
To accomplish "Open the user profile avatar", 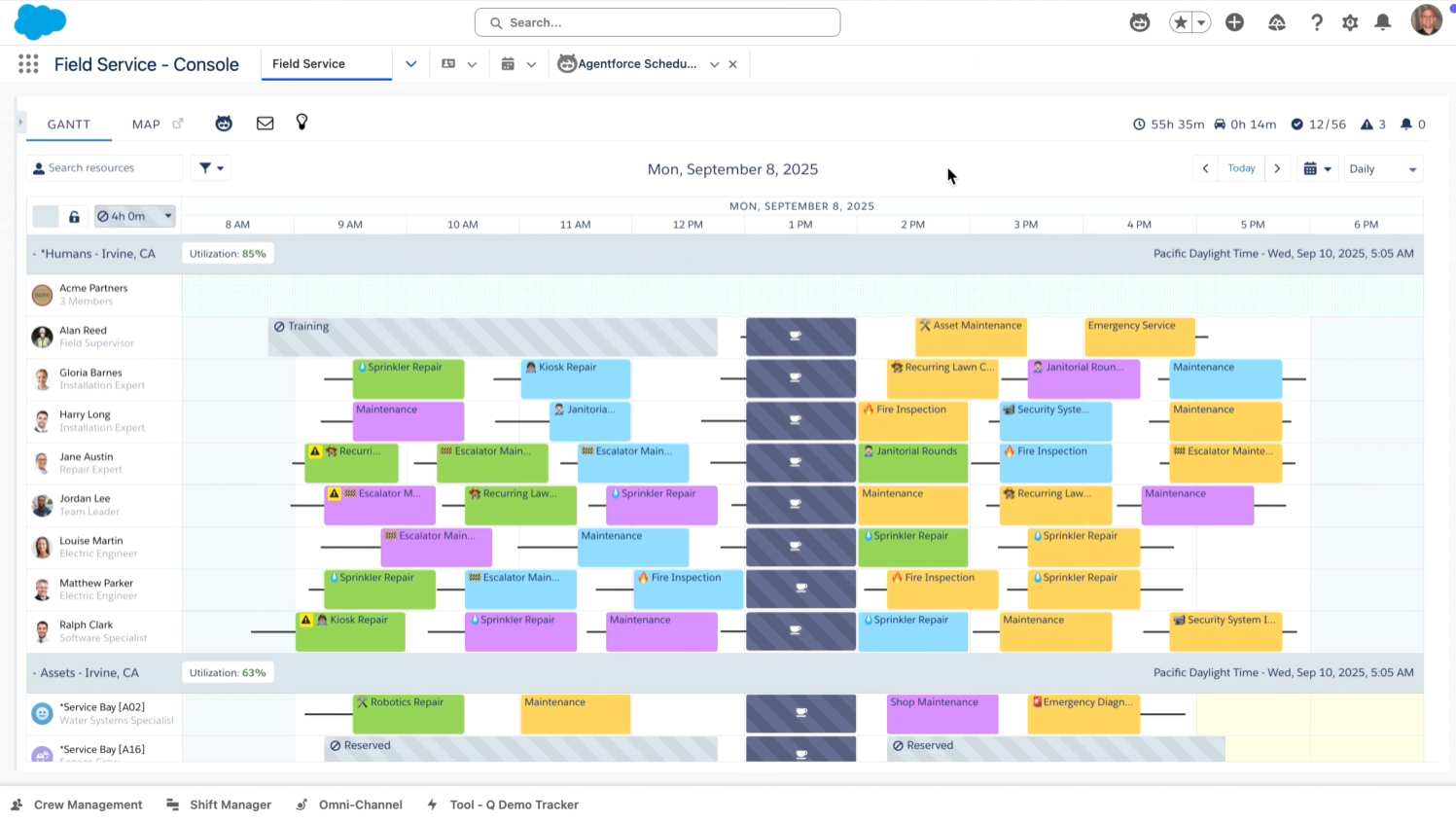I will coord(1427,19).
